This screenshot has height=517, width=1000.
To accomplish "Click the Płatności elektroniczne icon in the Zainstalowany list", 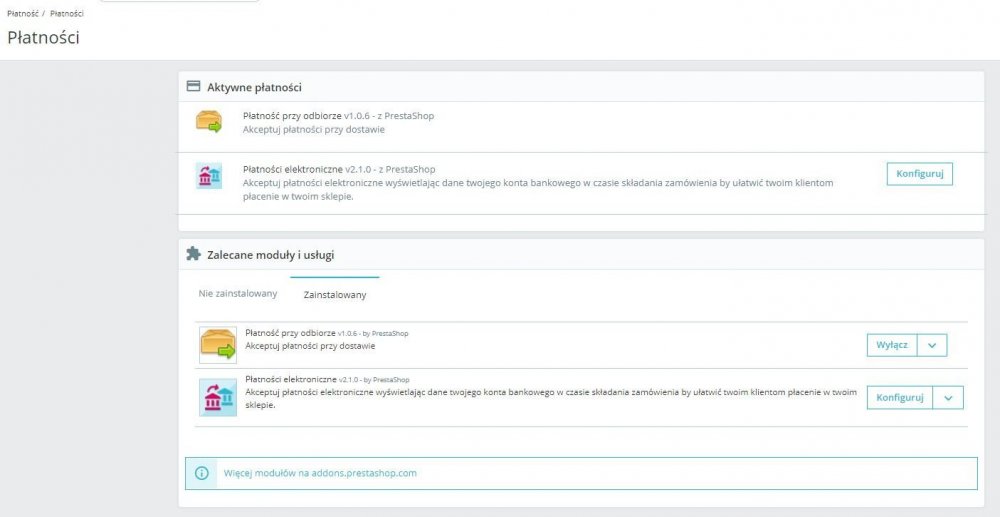I will pyautogui.click(x=218, y=397).
